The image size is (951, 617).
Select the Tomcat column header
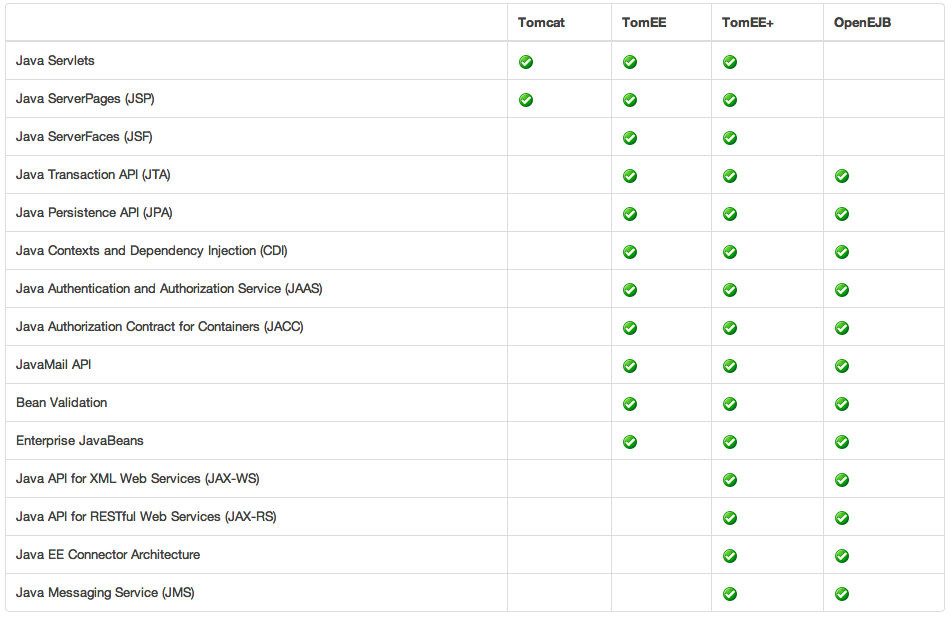541,22
